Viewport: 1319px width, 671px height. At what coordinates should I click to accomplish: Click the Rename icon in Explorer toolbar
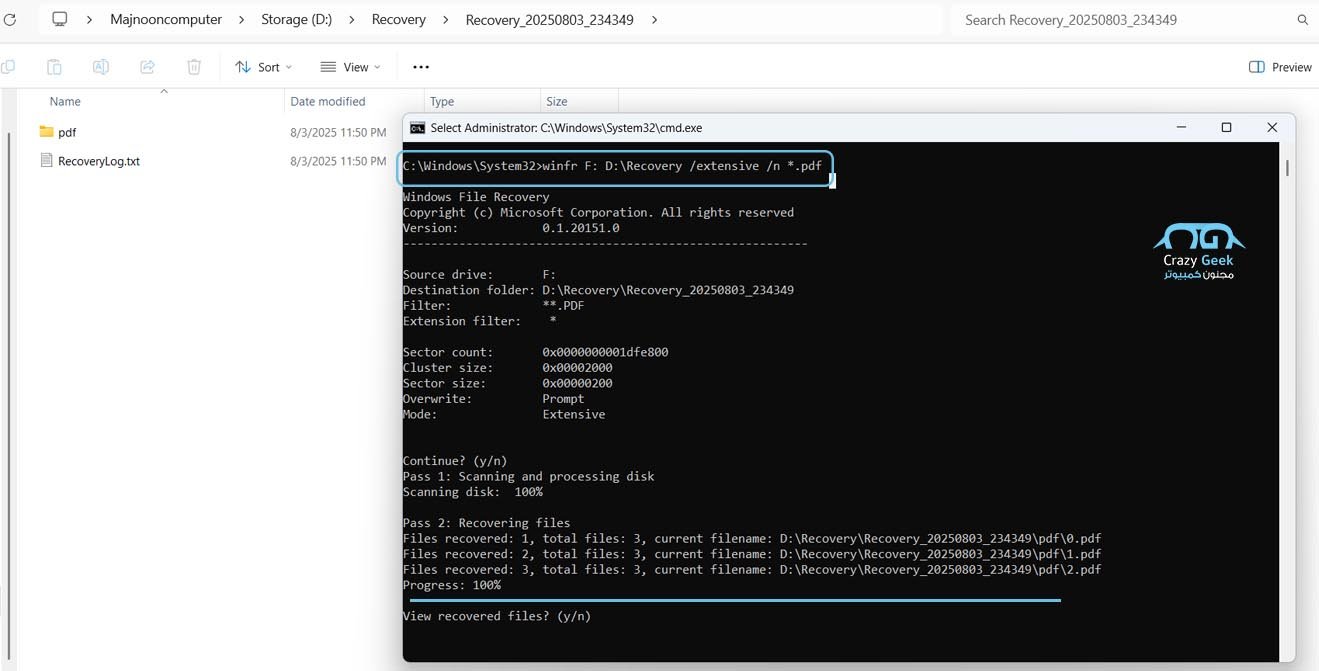[x=101, y=67]
